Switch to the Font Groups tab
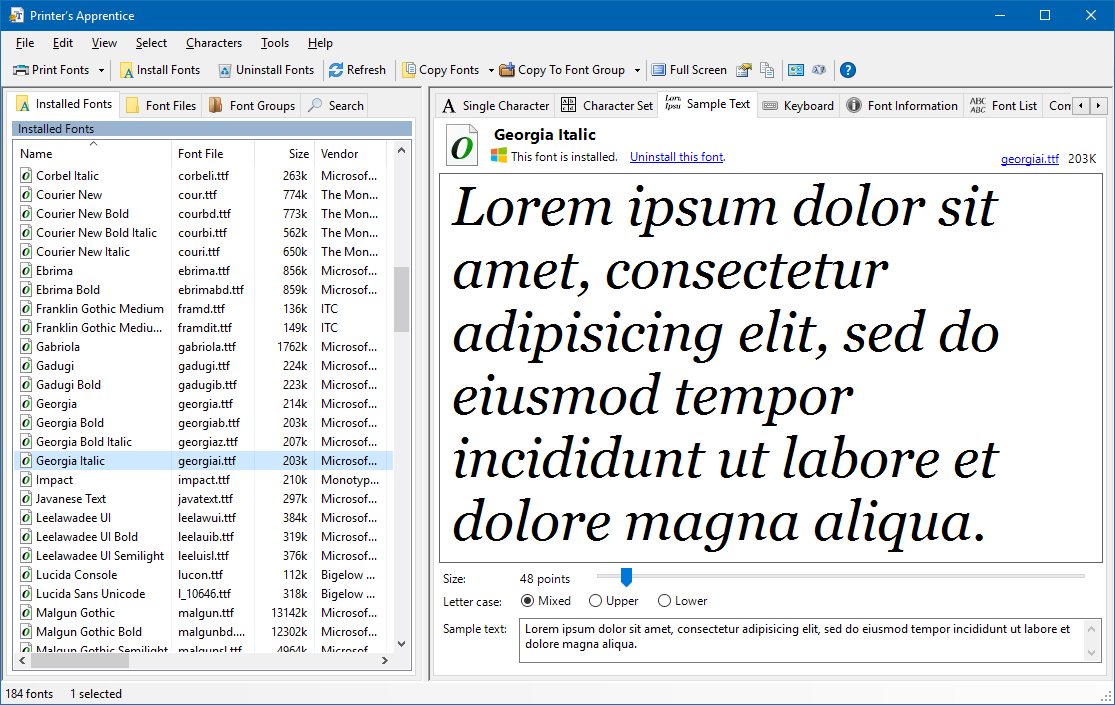The image size is (1115, 705). [252, 105]
